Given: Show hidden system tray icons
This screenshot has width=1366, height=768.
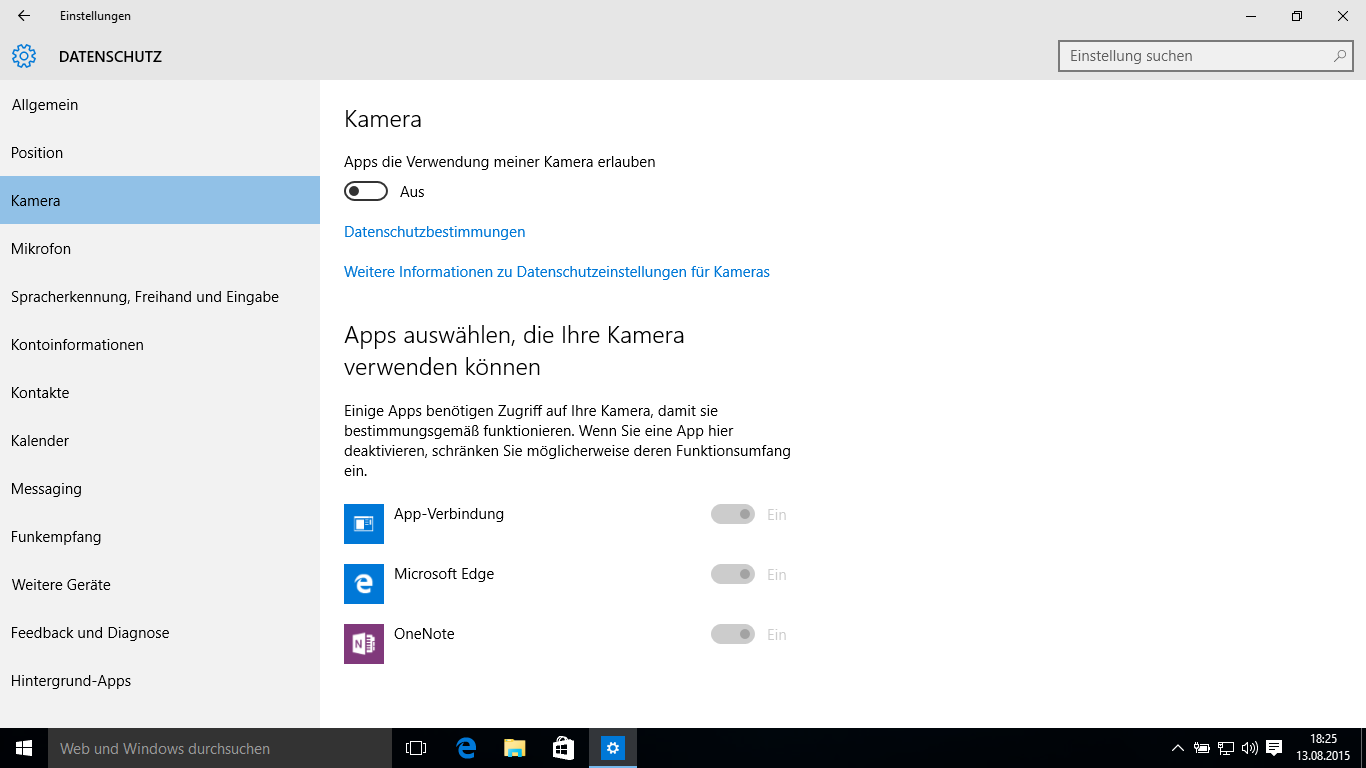Looking at the screenshot, I should (x=1178, y=748).
